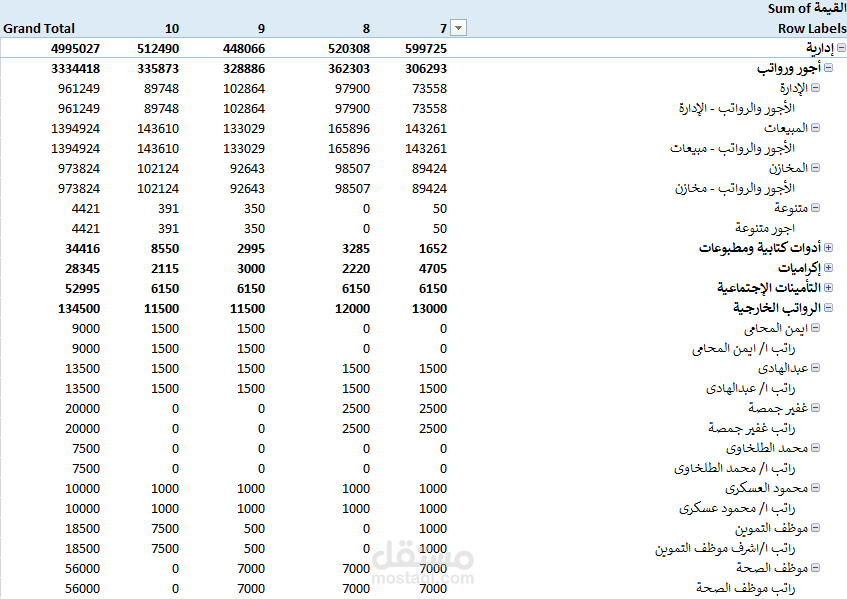Select column header 9

tap(261, 29)
